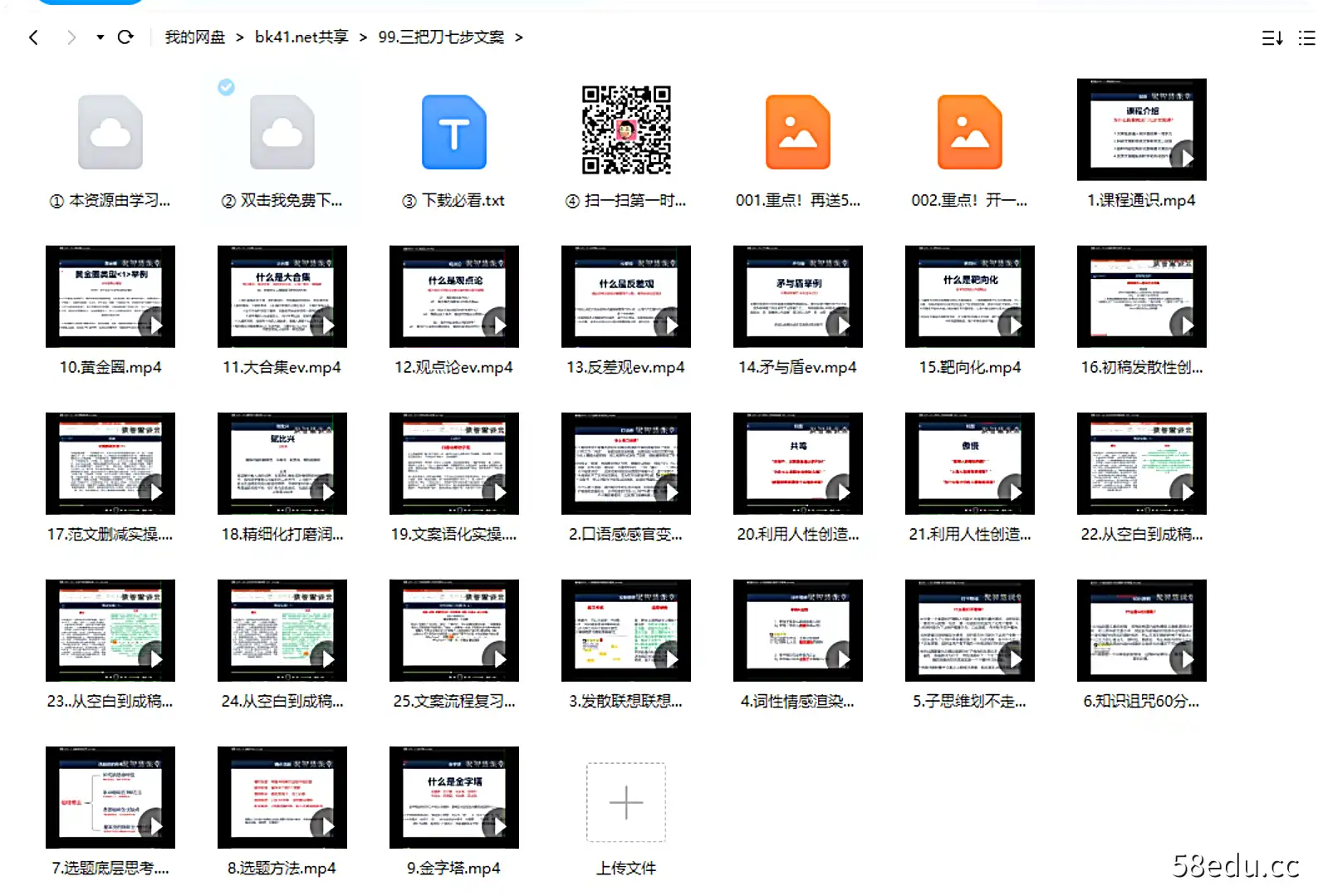The image size is (1318, 896).
Task: Go to 我的网盘 in breadcrumb
Action: coord(194,37)
